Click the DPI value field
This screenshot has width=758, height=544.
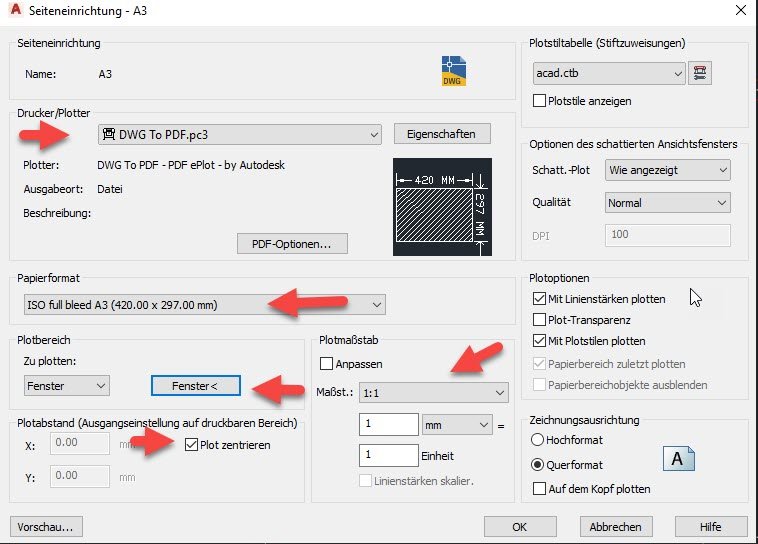coord(668,235)
